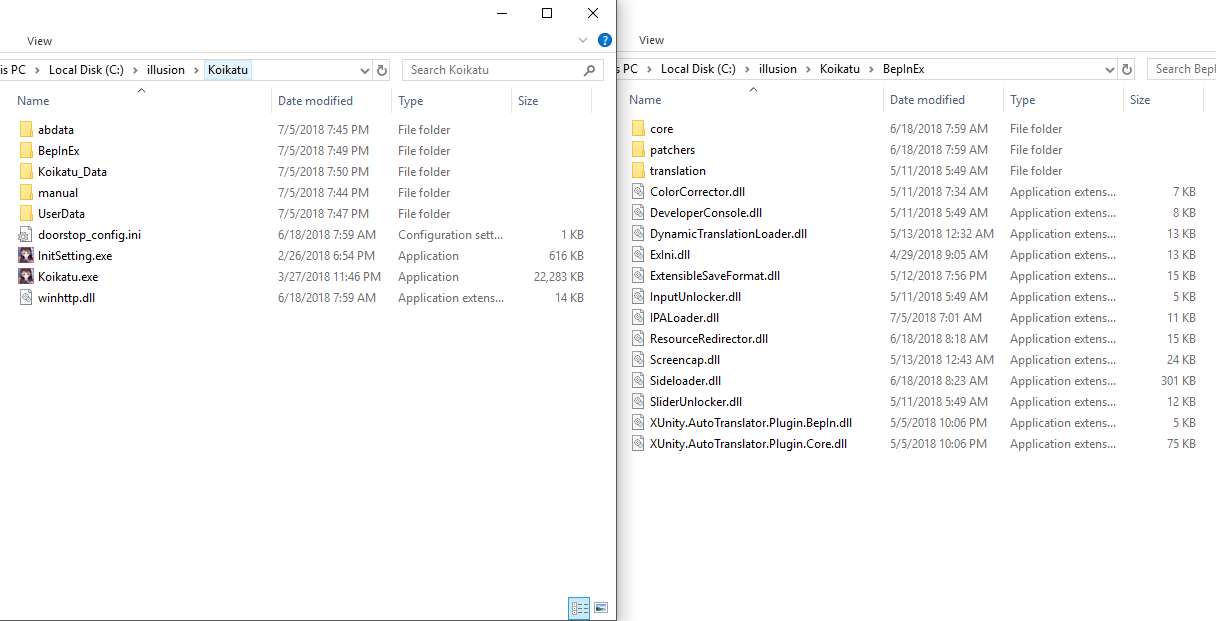Open the BepInEx folder icon in left window

[x=26, y=151]
